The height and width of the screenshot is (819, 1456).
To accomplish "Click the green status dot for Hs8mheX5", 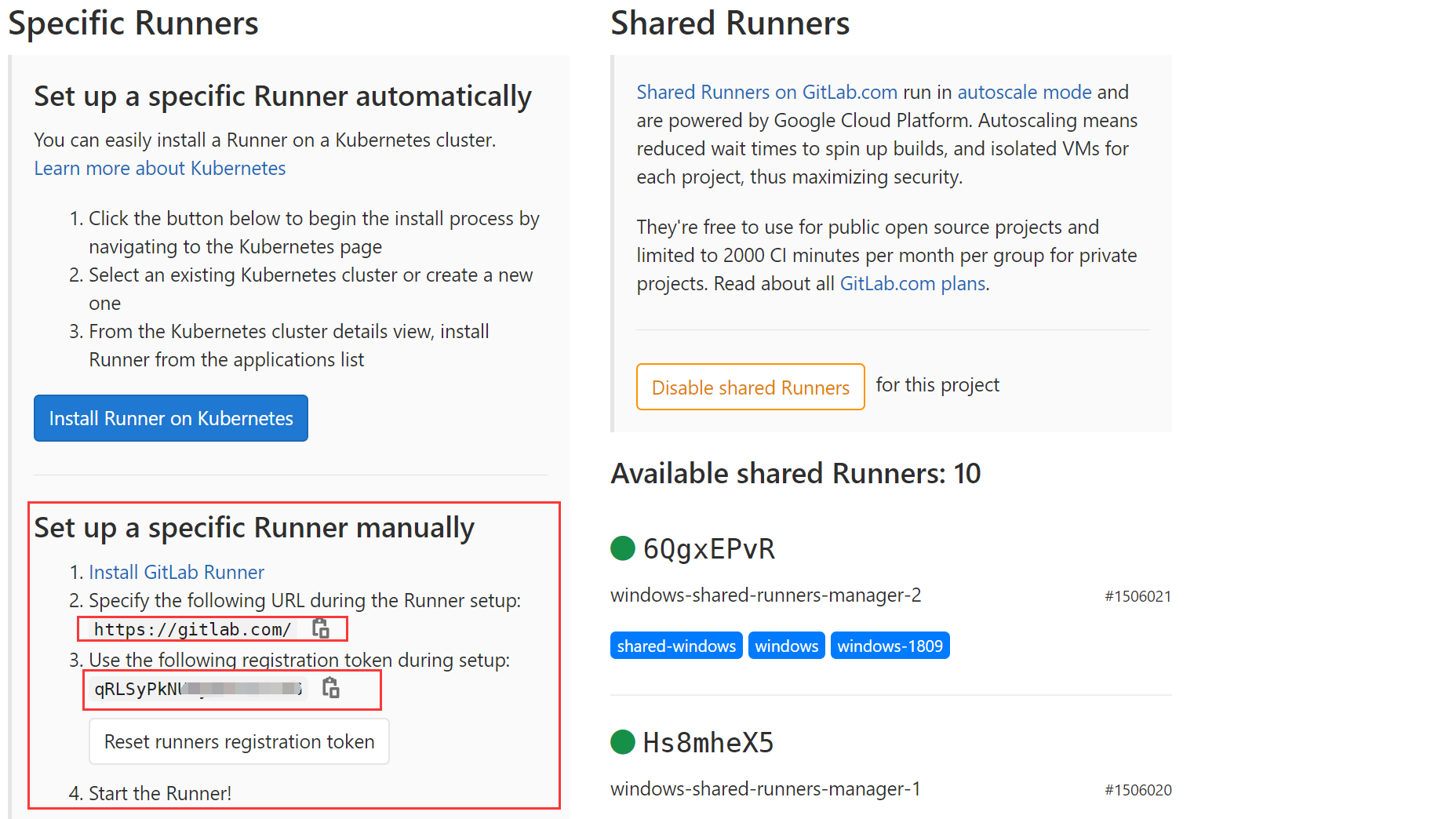I will pyautogui.click(x=623, y=742).
